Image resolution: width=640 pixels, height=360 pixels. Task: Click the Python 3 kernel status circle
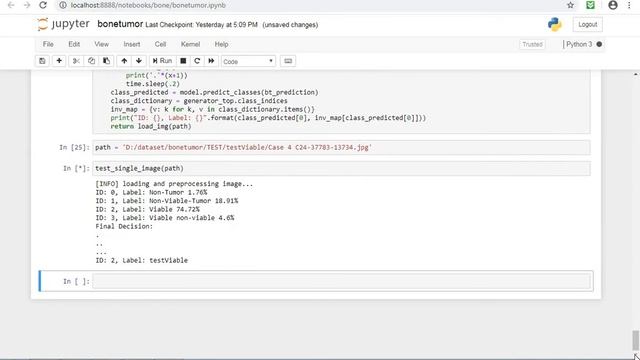(x=599, y=44)
